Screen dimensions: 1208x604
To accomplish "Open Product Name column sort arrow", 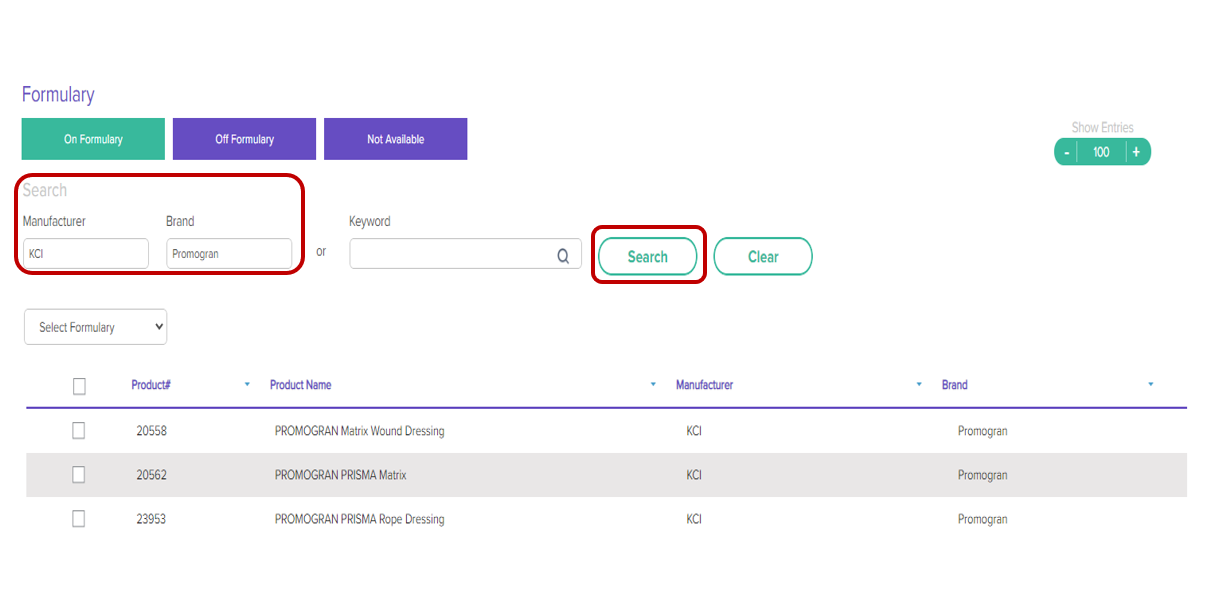I will coord(653,385).
